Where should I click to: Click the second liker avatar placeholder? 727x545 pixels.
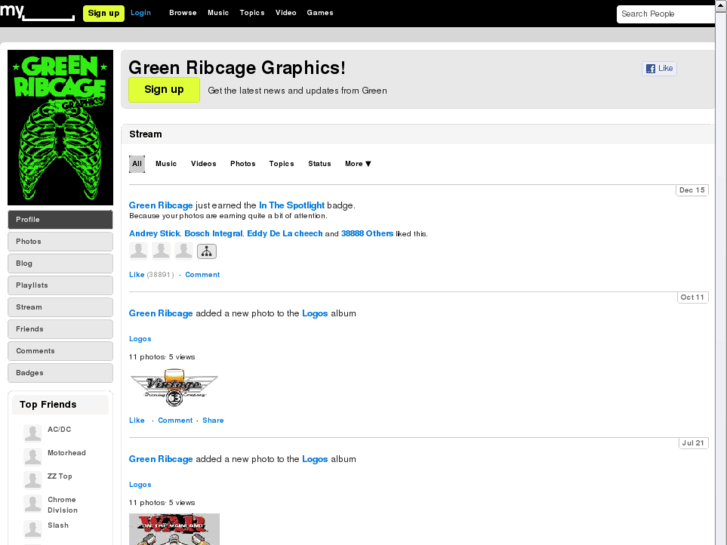[161, 251]
